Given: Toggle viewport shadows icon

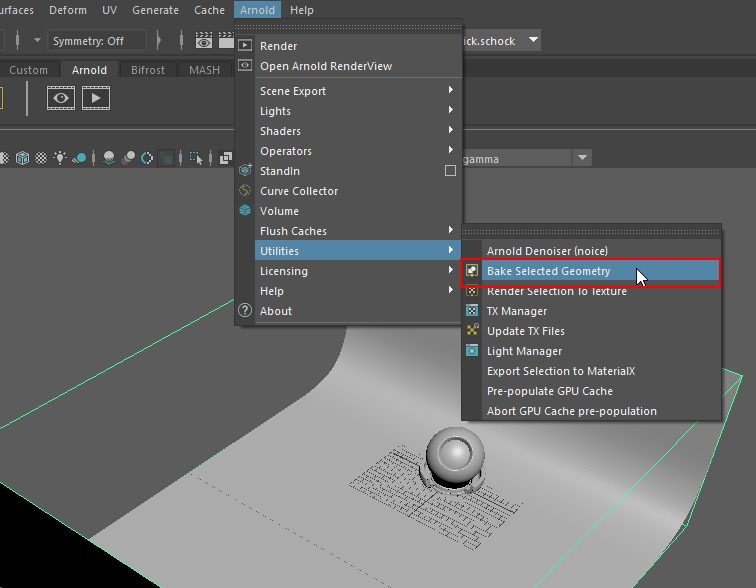Looking at the screenshot, I should coord(80,158).
